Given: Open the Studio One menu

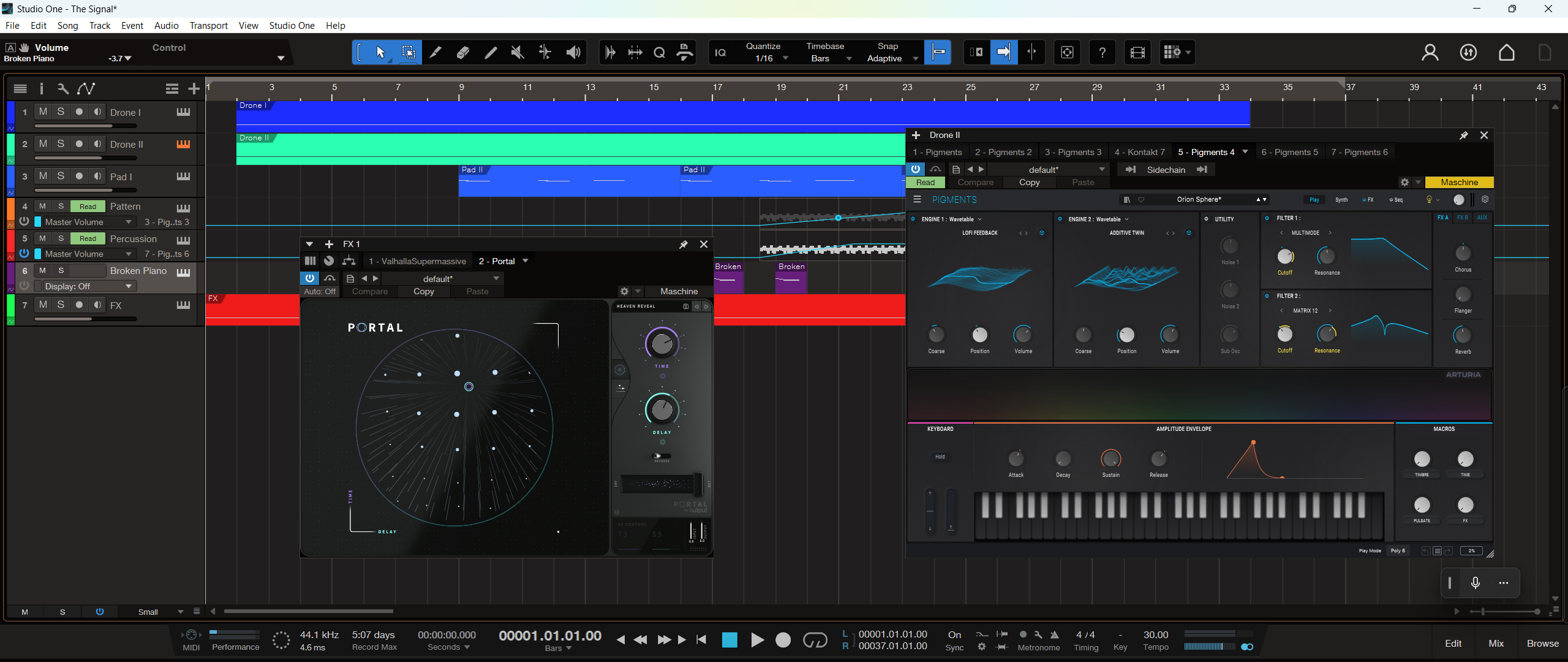Looking at the screenshot, I should (292, 26).
